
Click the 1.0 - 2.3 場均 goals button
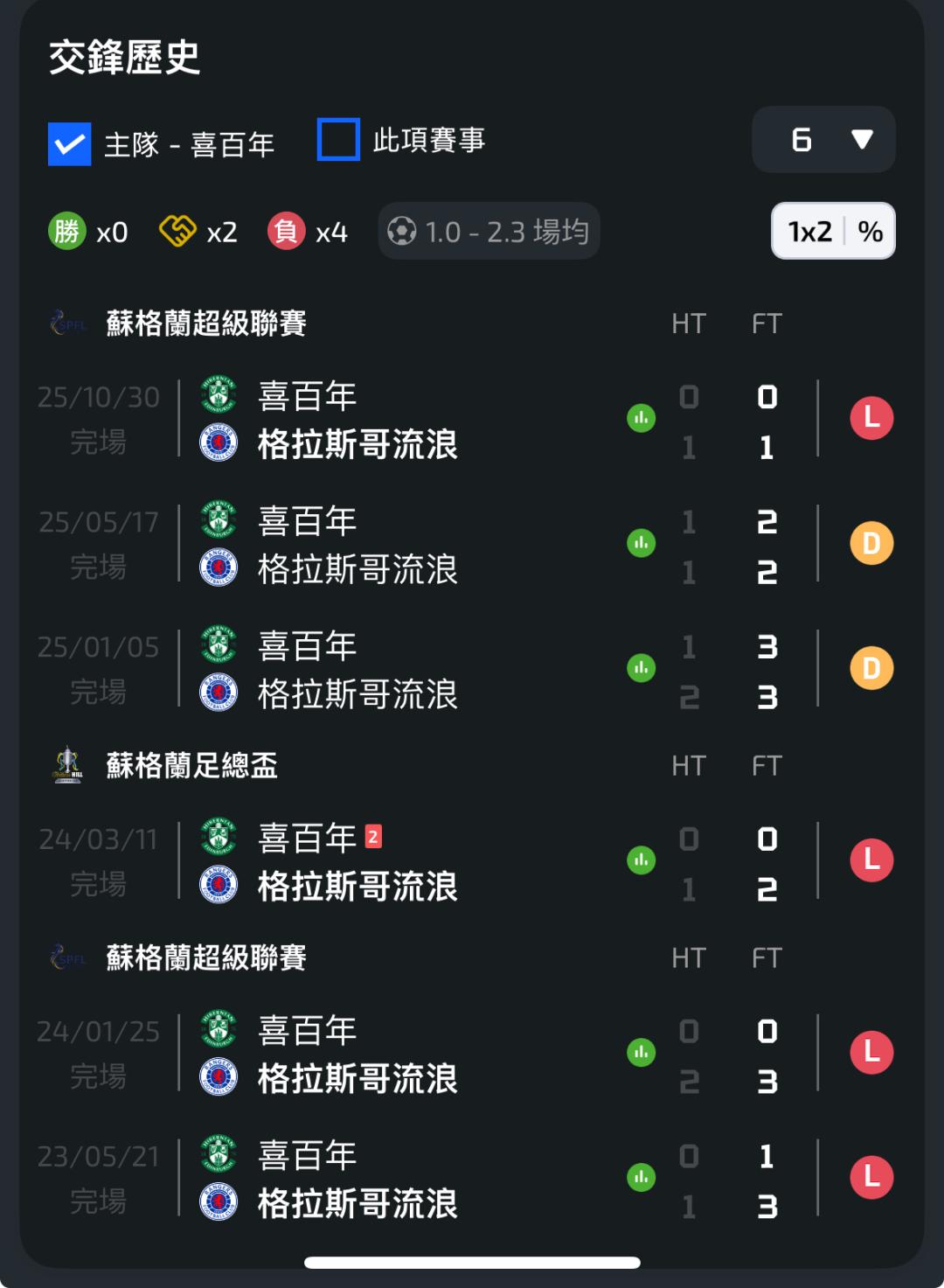pos(489,232)
